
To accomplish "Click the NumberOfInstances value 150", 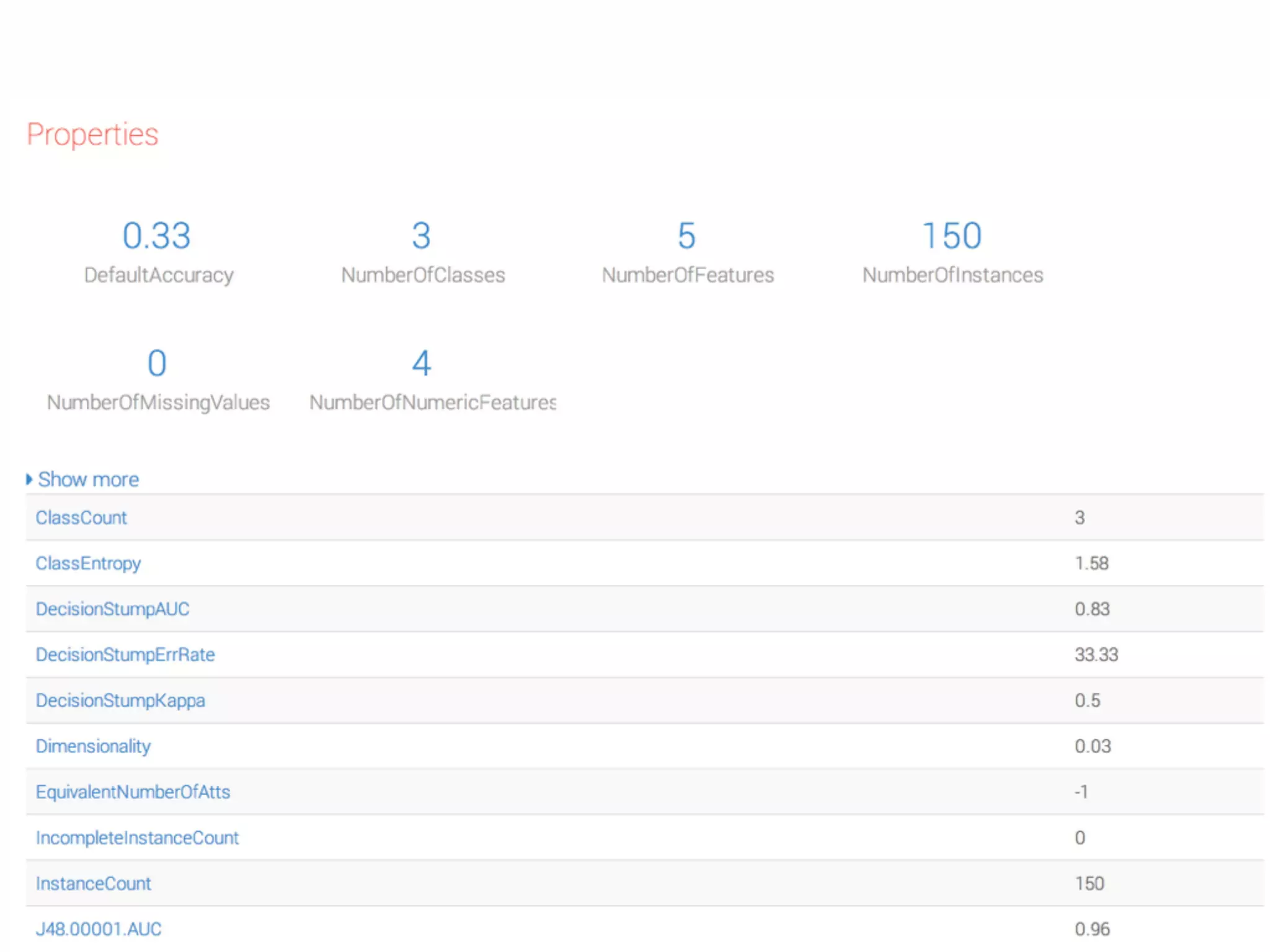I will [952, 236].
